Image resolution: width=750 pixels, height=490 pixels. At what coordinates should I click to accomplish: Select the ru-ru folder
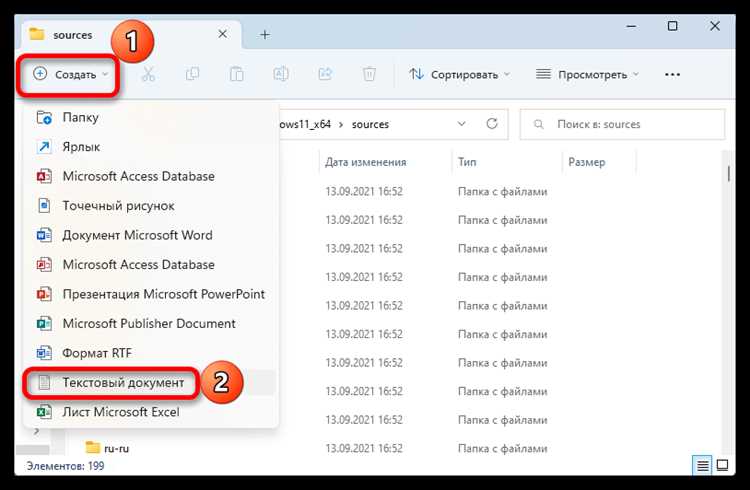[116, 449]
